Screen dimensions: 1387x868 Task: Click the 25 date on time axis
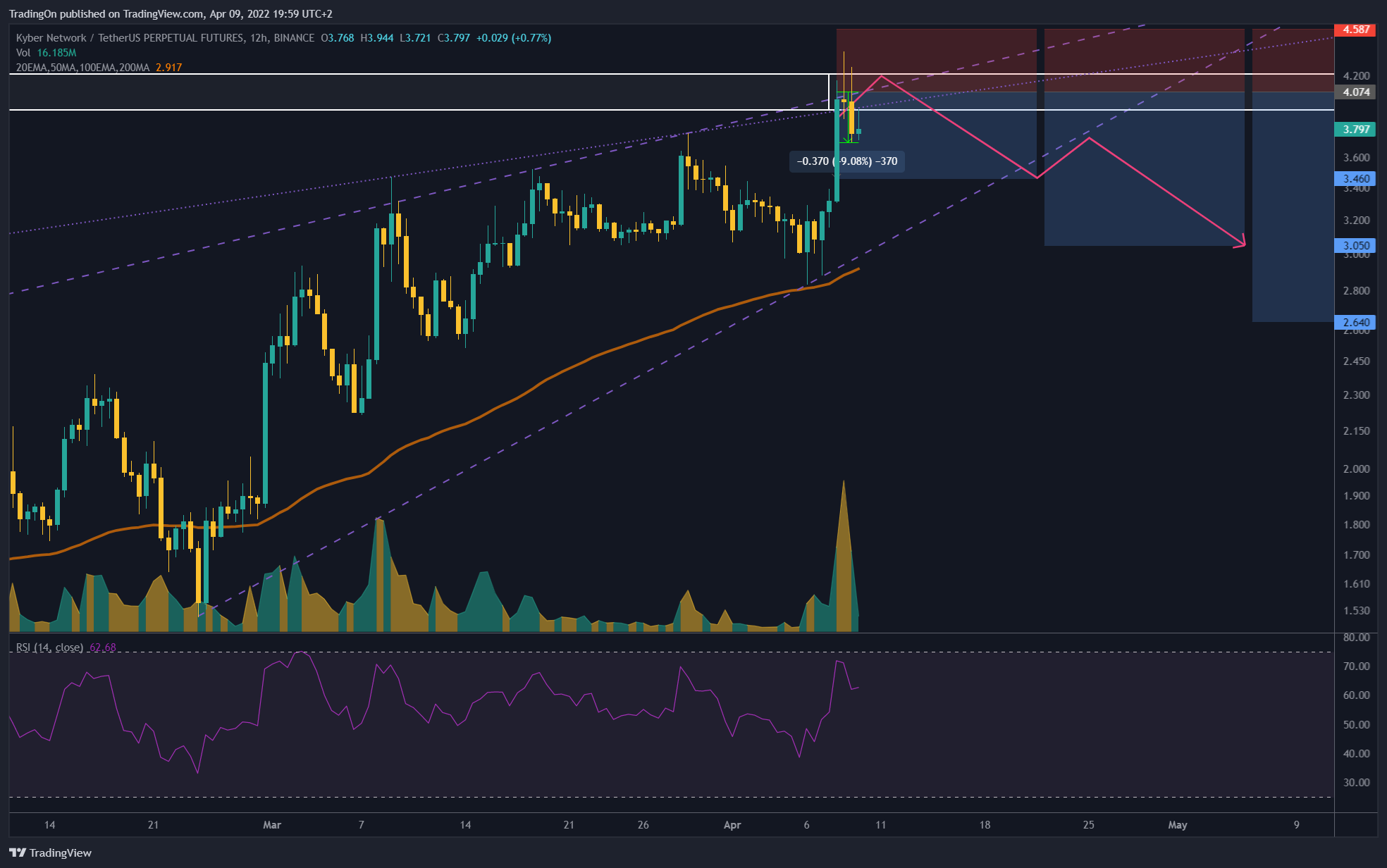[1089, 825]
